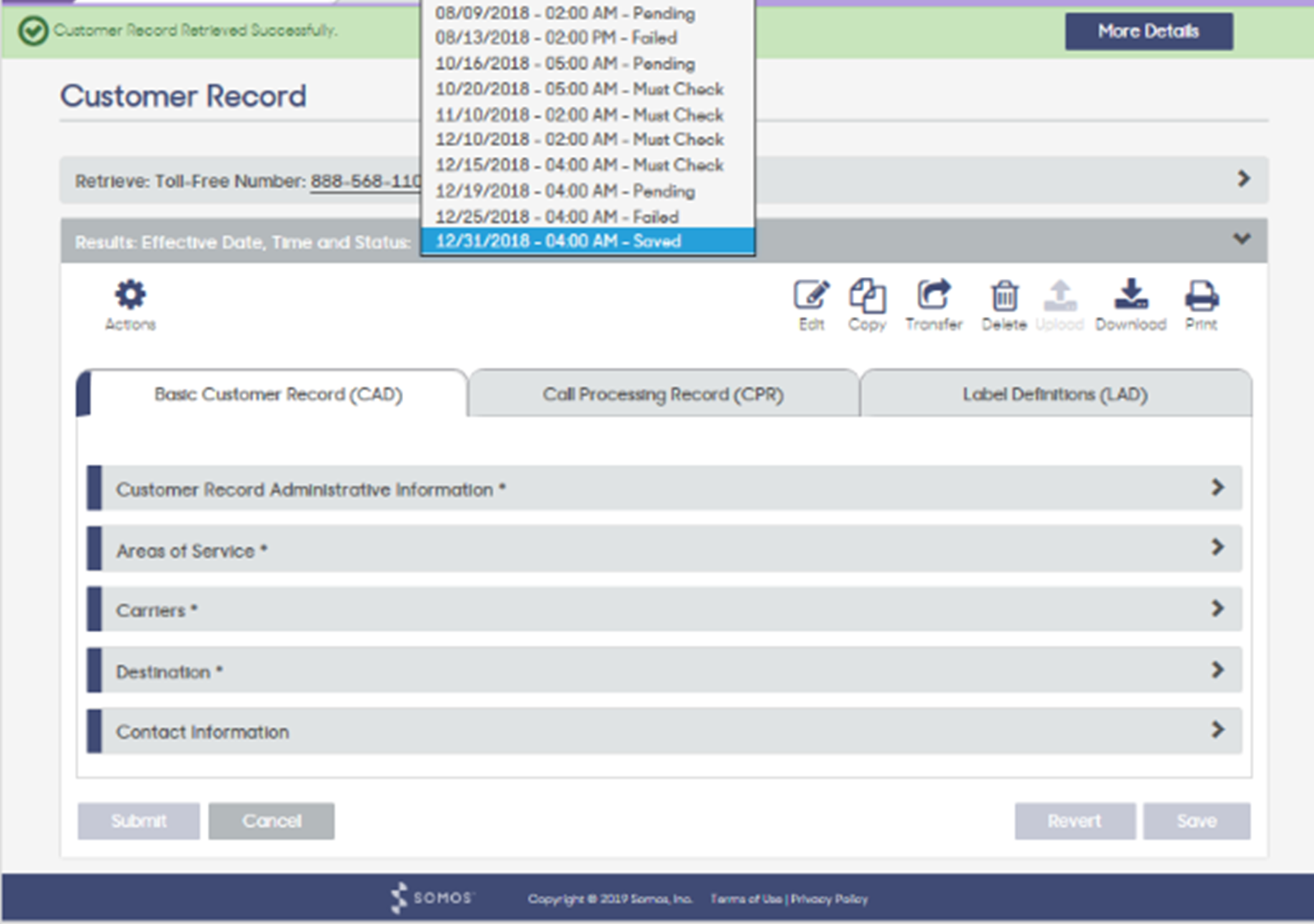Expand the Retrieve Toll-Free Number panel
This screenshot has height=924, width=1314.
point(1243,179)
